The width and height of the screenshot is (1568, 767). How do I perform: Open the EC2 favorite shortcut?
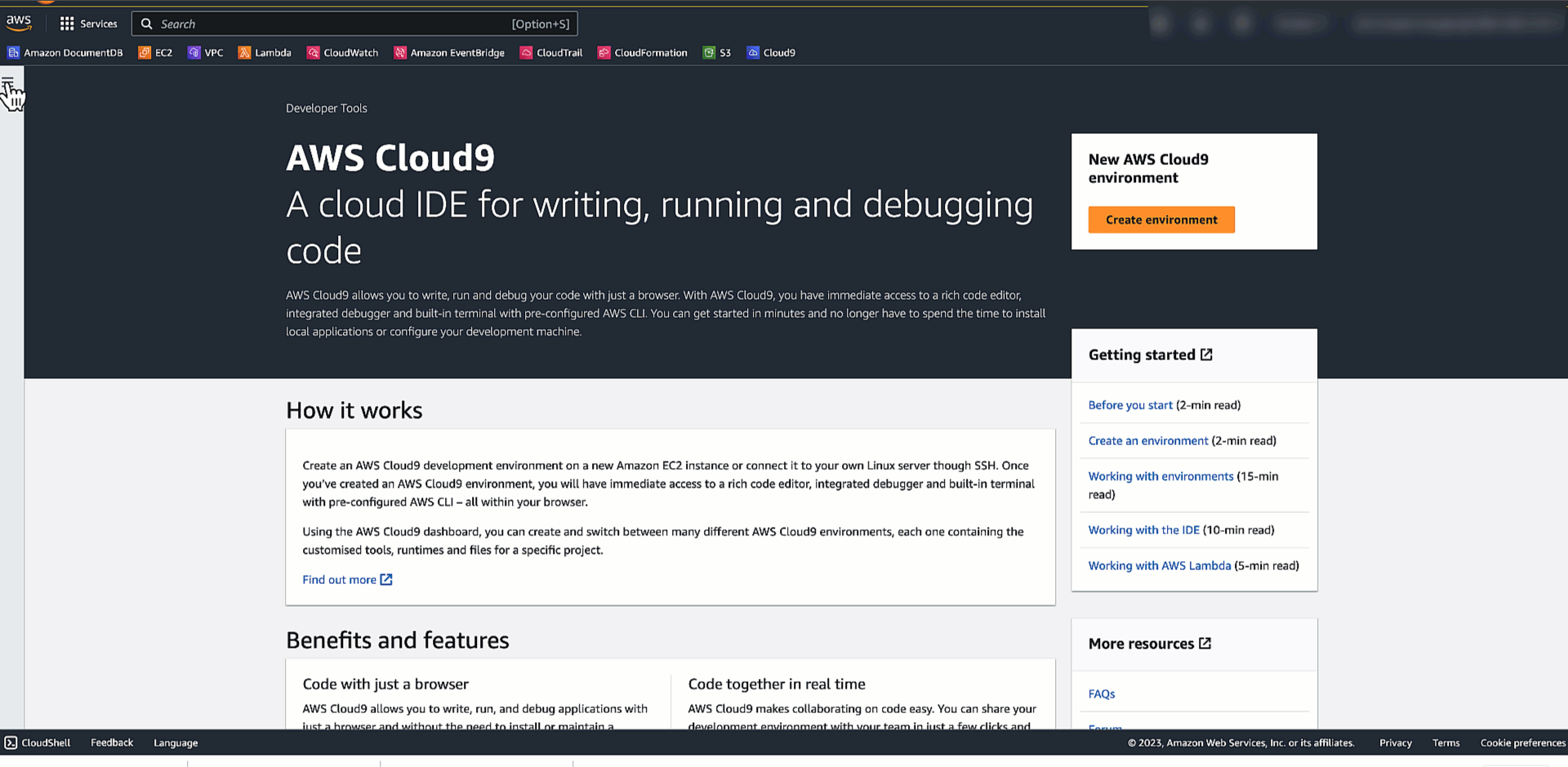155,52
